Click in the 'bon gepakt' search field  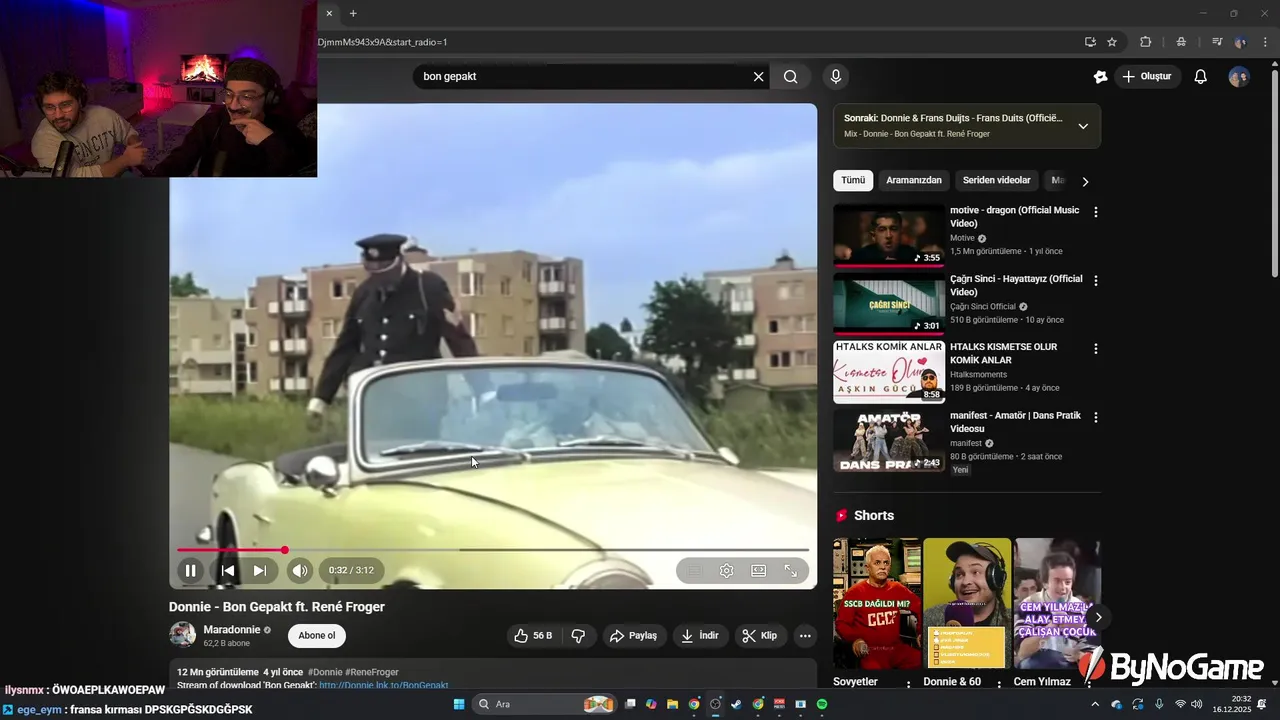tap(585, 77)
